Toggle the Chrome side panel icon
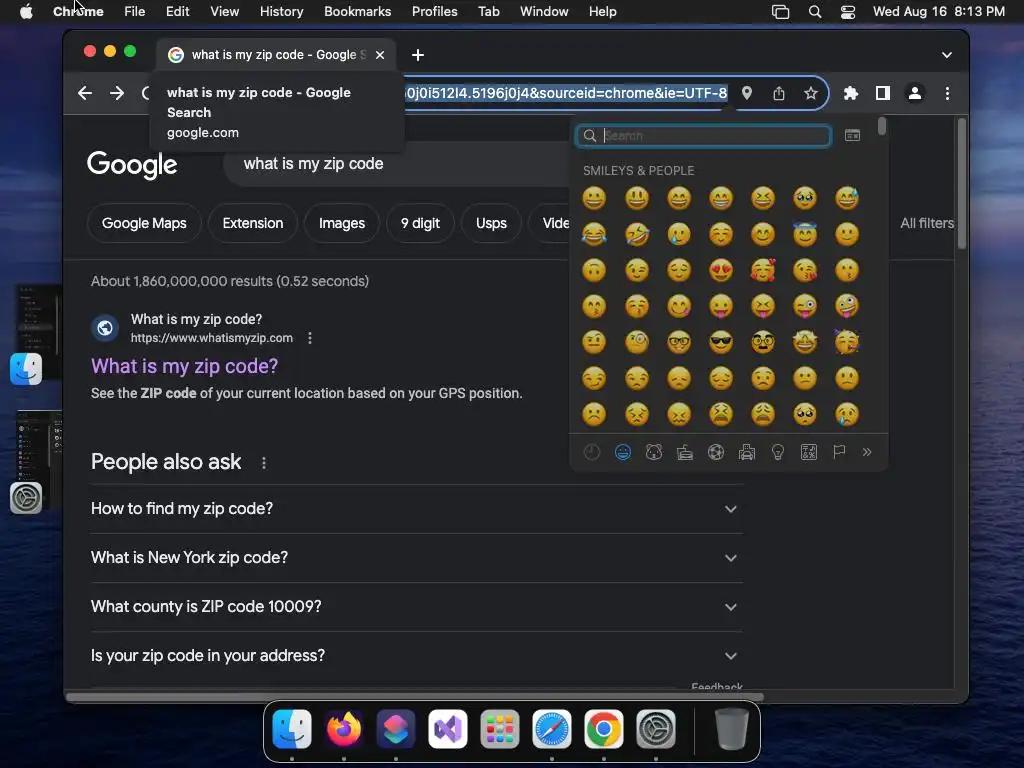 click(882, 93)
